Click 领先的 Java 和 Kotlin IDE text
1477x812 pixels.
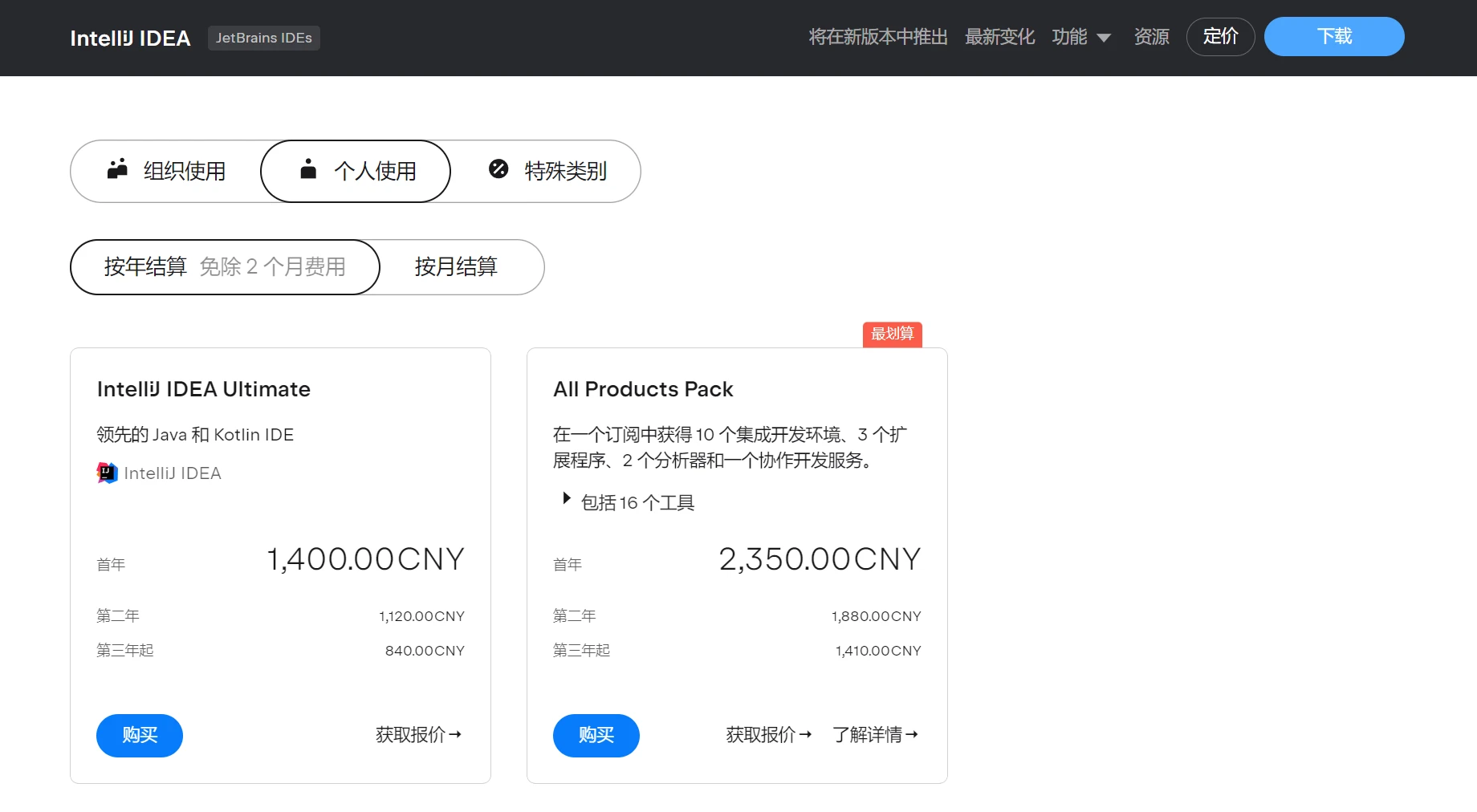pos(195,435)
